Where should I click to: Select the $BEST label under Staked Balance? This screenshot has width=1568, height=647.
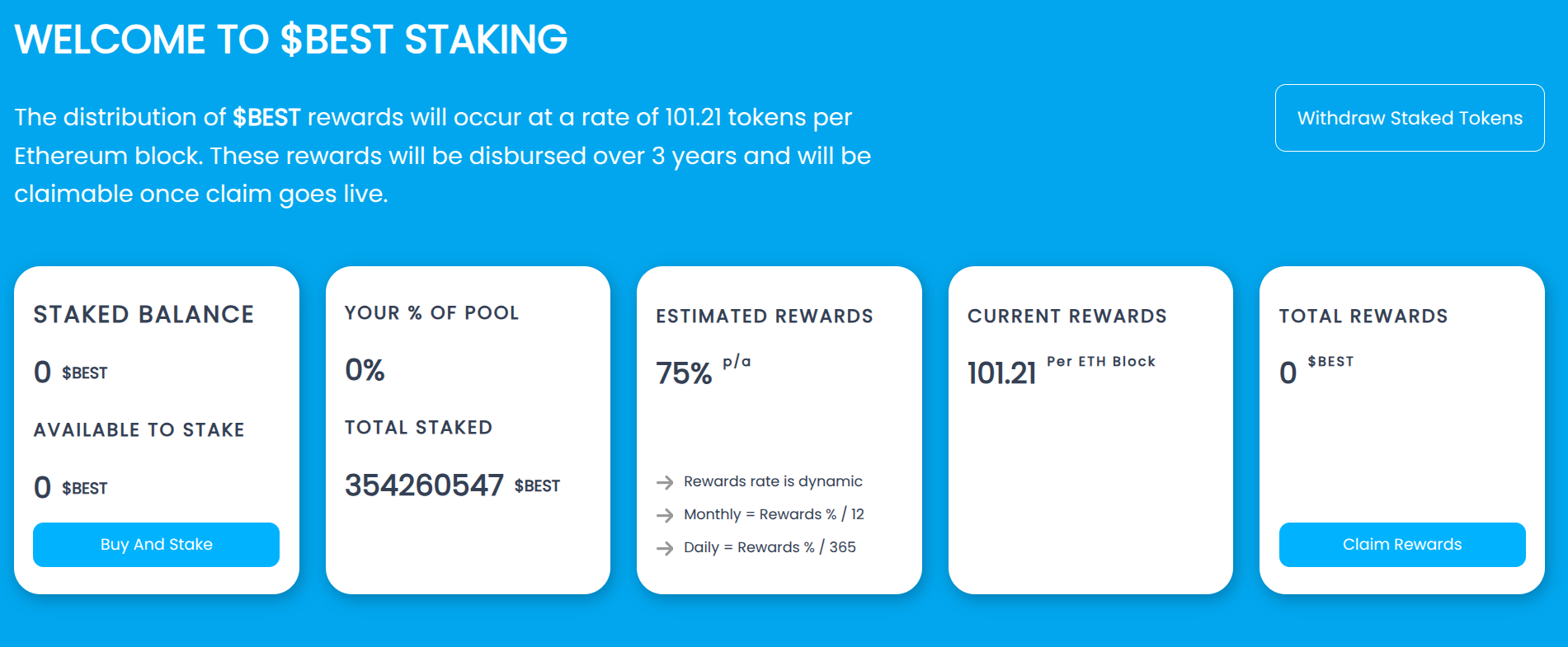(x=86, y=373)
